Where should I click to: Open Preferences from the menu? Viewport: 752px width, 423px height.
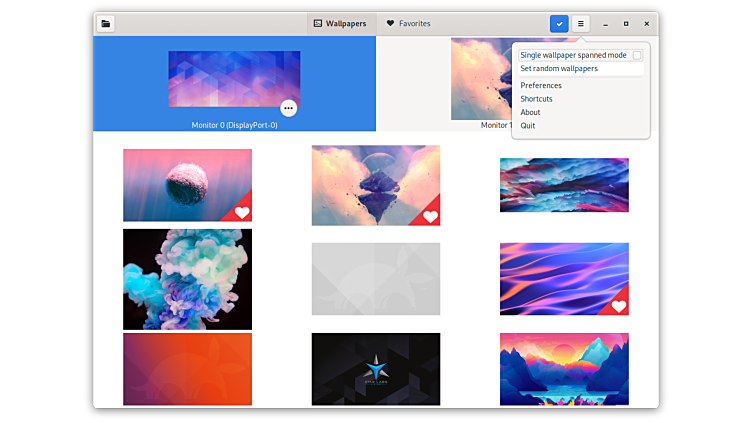[541, 86]
